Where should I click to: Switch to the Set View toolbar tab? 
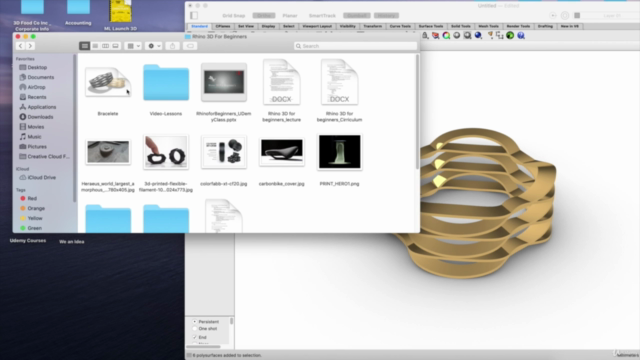tap(246, 26)
